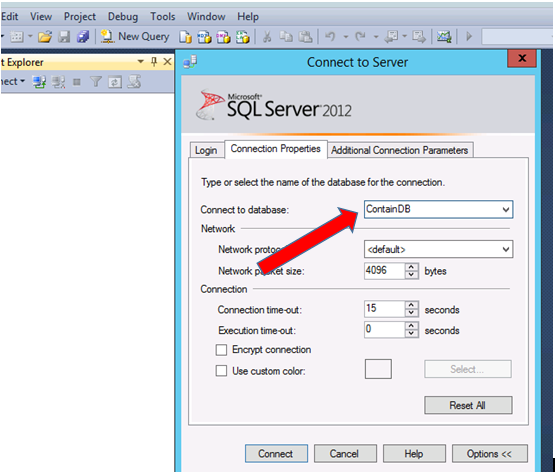
Task: Close the Object Explorer panel
Action: point(167,62)
